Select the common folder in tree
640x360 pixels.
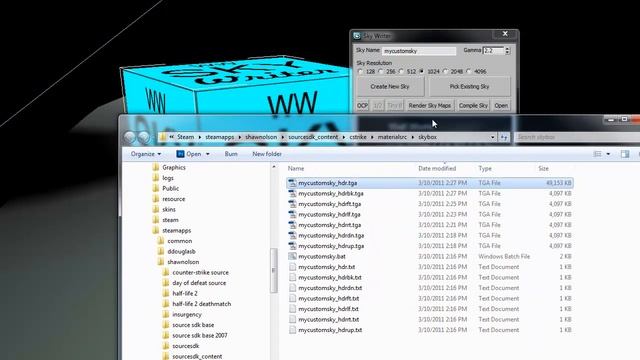point(180,241)
